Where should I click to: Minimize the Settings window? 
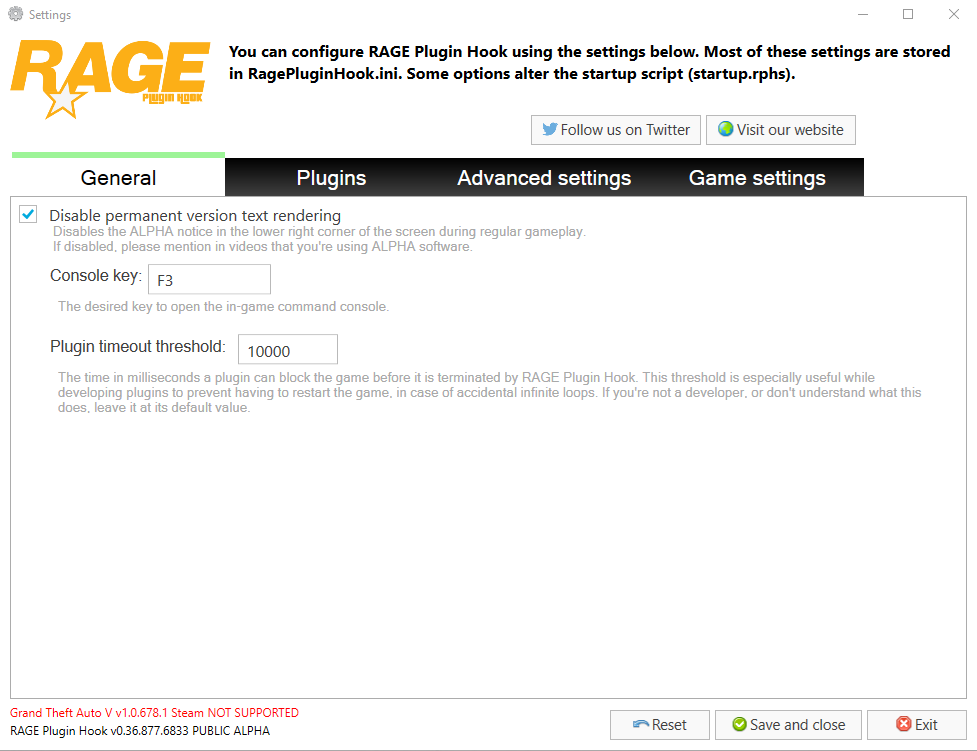[x=863, y=14]
